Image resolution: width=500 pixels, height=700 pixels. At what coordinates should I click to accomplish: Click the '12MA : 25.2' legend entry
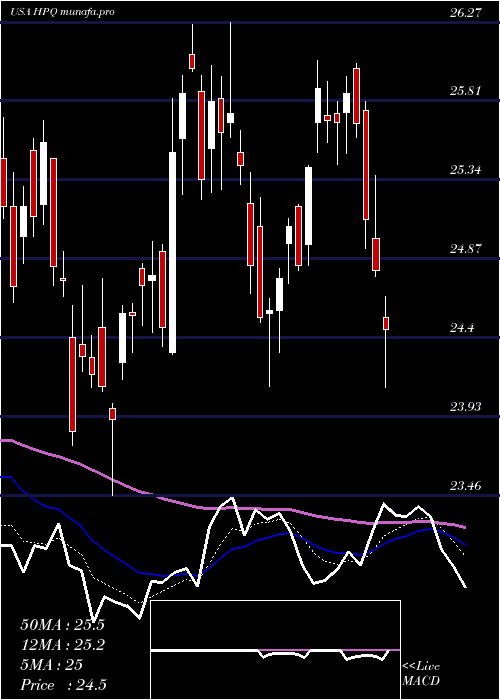click(x=62, y=645)
